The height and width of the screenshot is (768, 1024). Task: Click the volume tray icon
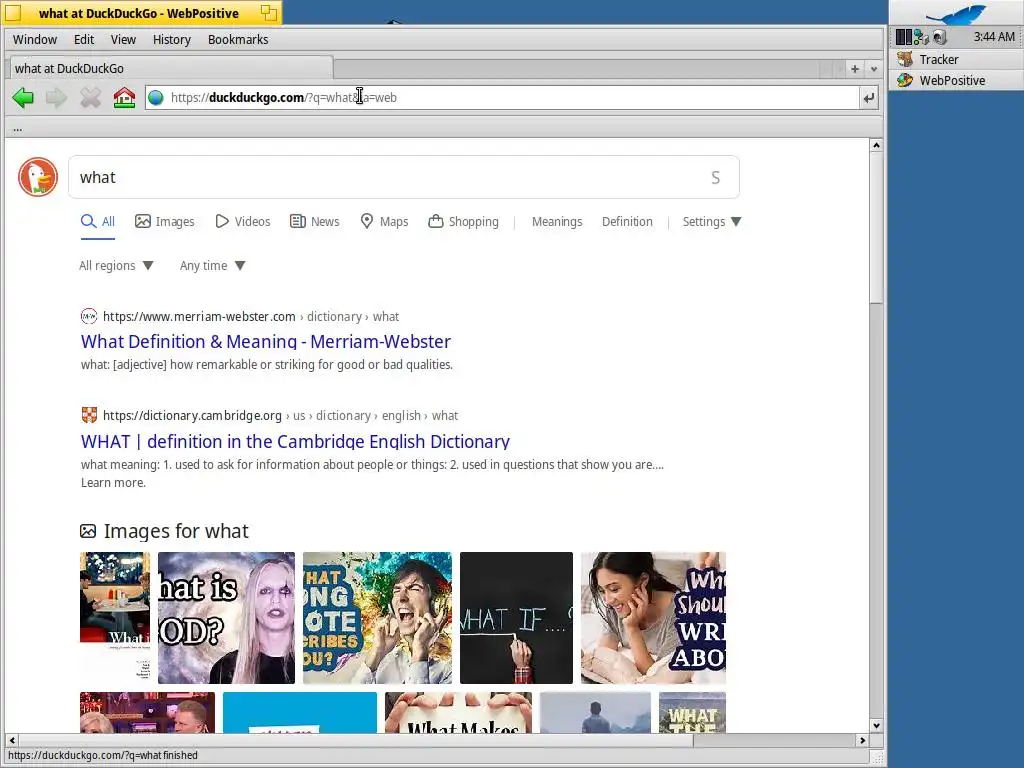pos(939,37)
